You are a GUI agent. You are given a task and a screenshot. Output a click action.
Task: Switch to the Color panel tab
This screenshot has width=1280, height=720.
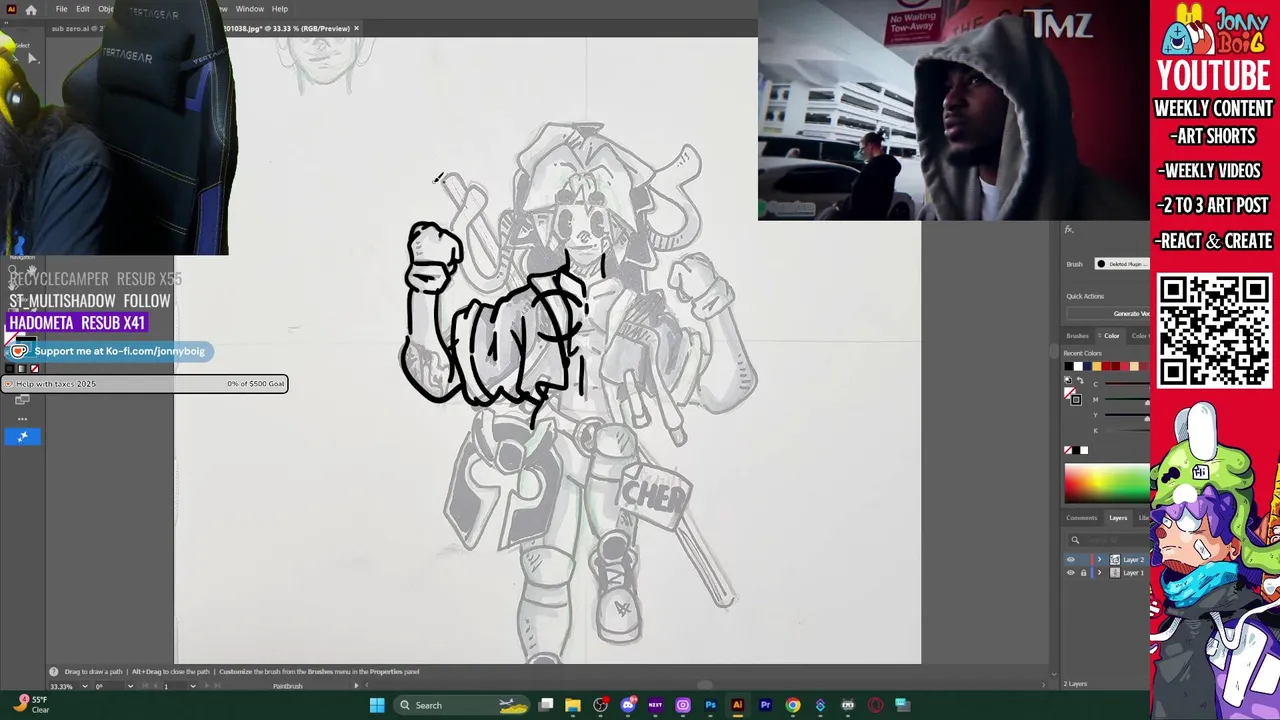(1111, 336)
